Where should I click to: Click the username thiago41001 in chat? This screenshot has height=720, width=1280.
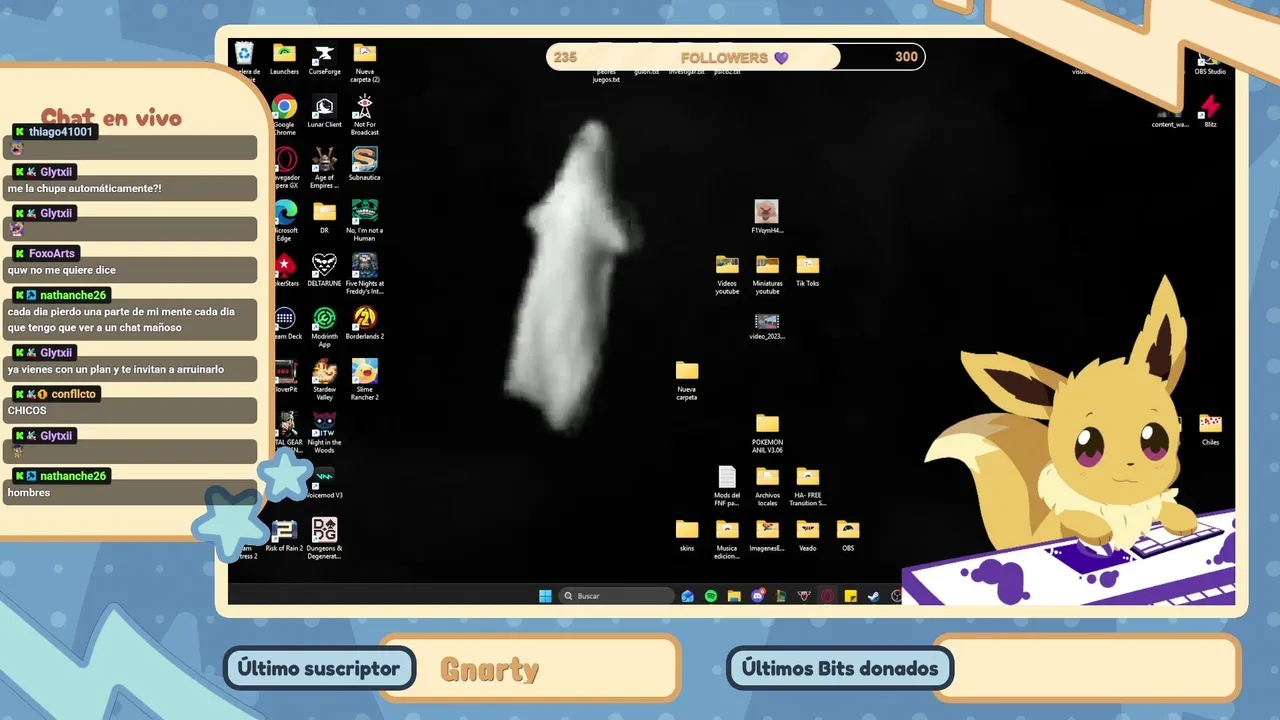pyautogui.click(x=60, y=132)
